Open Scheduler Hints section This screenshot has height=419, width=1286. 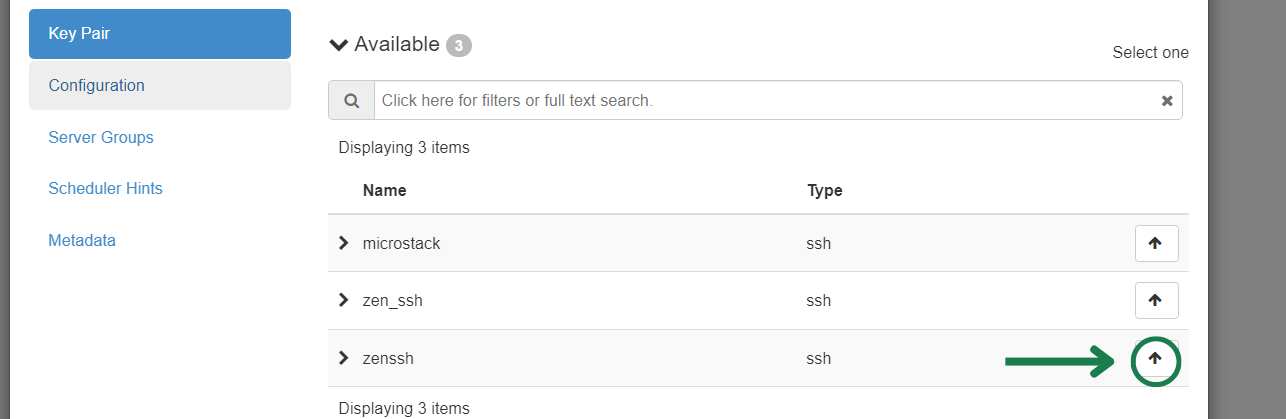pos(105,189)
